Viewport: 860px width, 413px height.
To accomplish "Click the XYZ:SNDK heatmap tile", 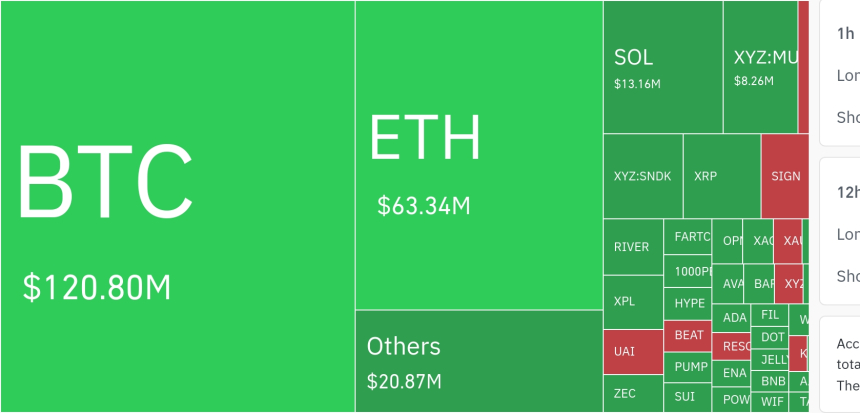I will pos(642,176).
